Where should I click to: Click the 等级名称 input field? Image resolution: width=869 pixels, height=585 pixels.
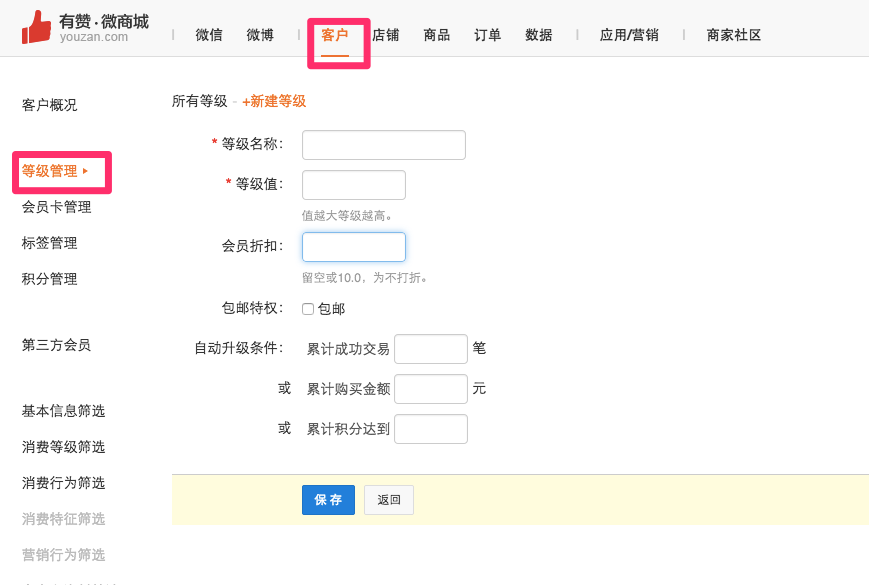pyautogui.click(x=383, y=144)
